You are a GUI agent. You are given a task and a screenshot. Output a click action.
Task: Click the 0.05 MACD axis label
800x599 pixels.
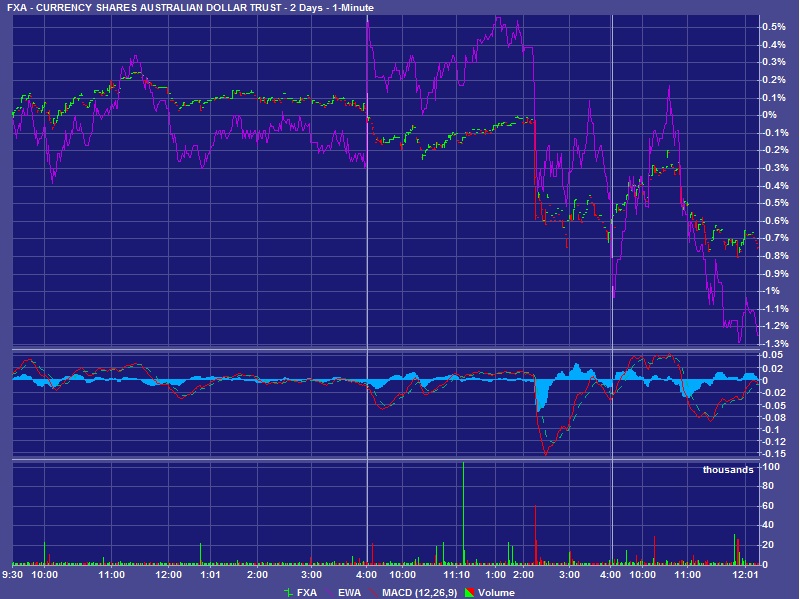pos(772,355)
